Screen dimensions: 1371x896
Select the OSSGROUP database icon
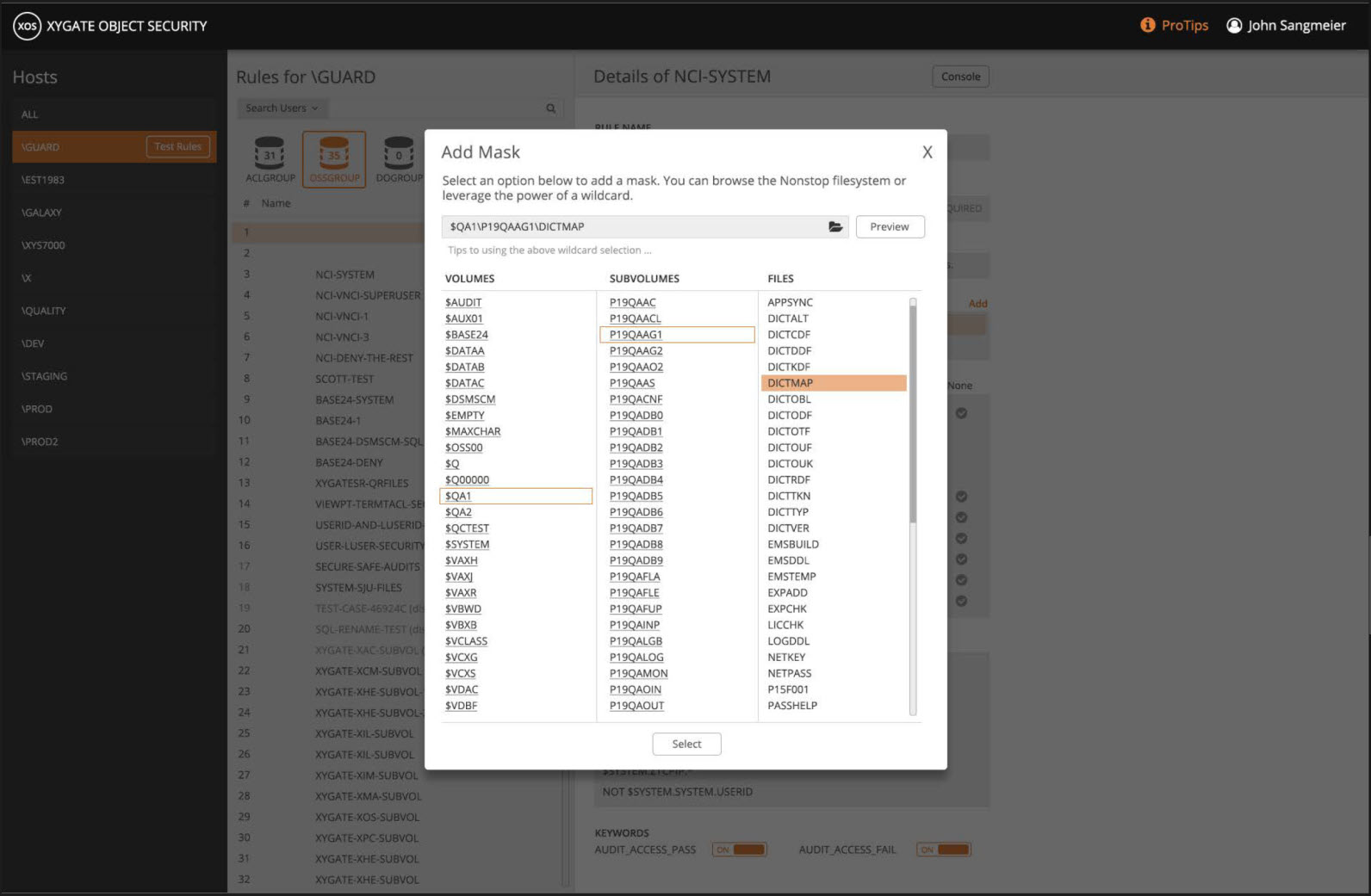[x=334, y=160]
